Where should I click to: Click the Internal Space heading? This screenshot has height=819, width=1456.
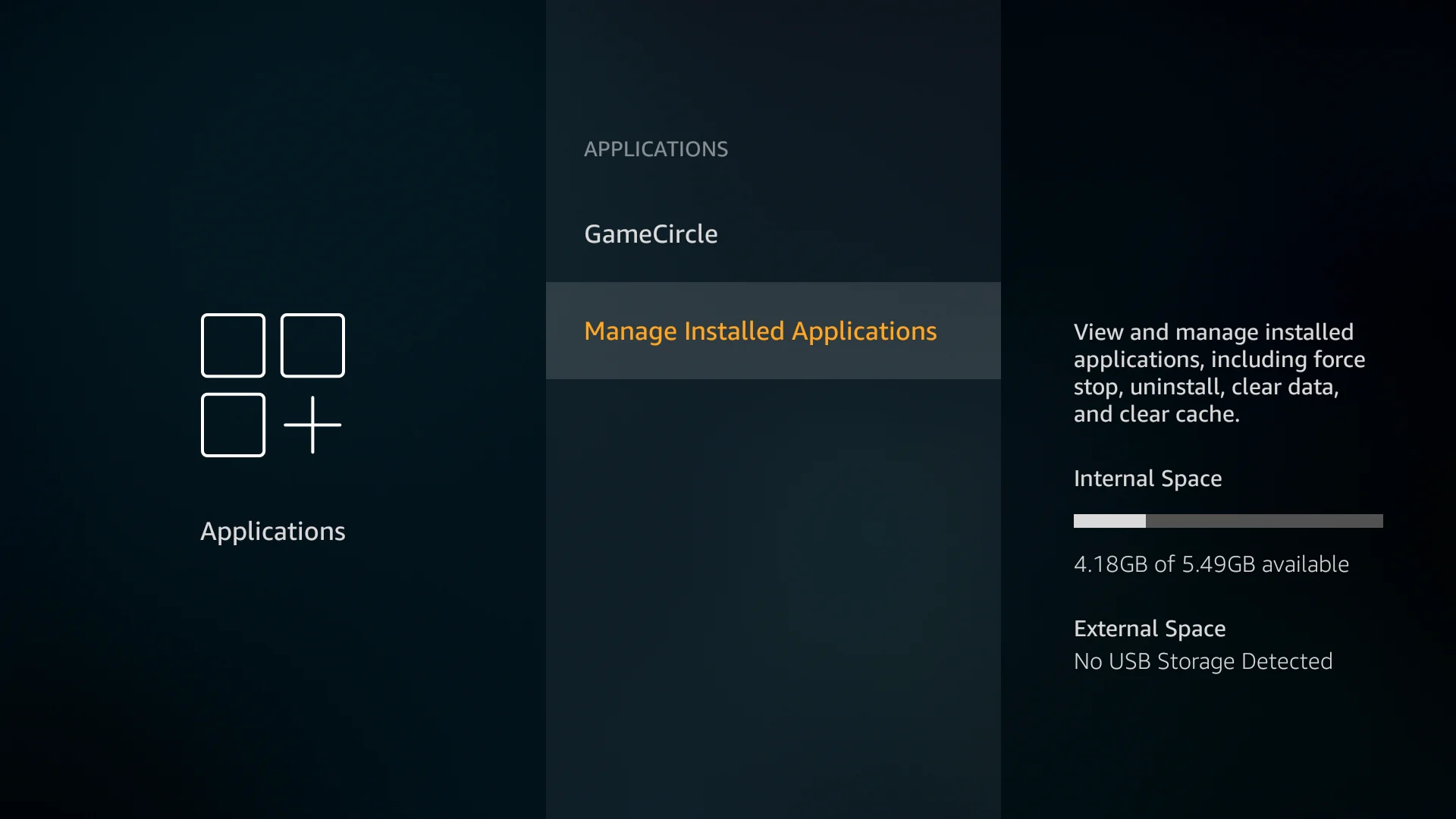click(x=1147, y=479)
